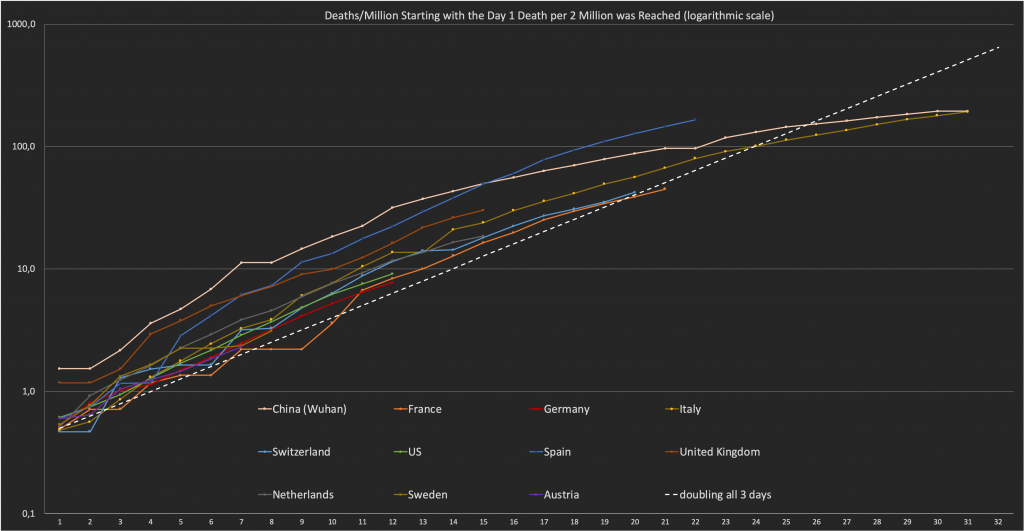Click the US legend label
Viewport: 1024px width, 531px height.
click(x=414, y=451)
